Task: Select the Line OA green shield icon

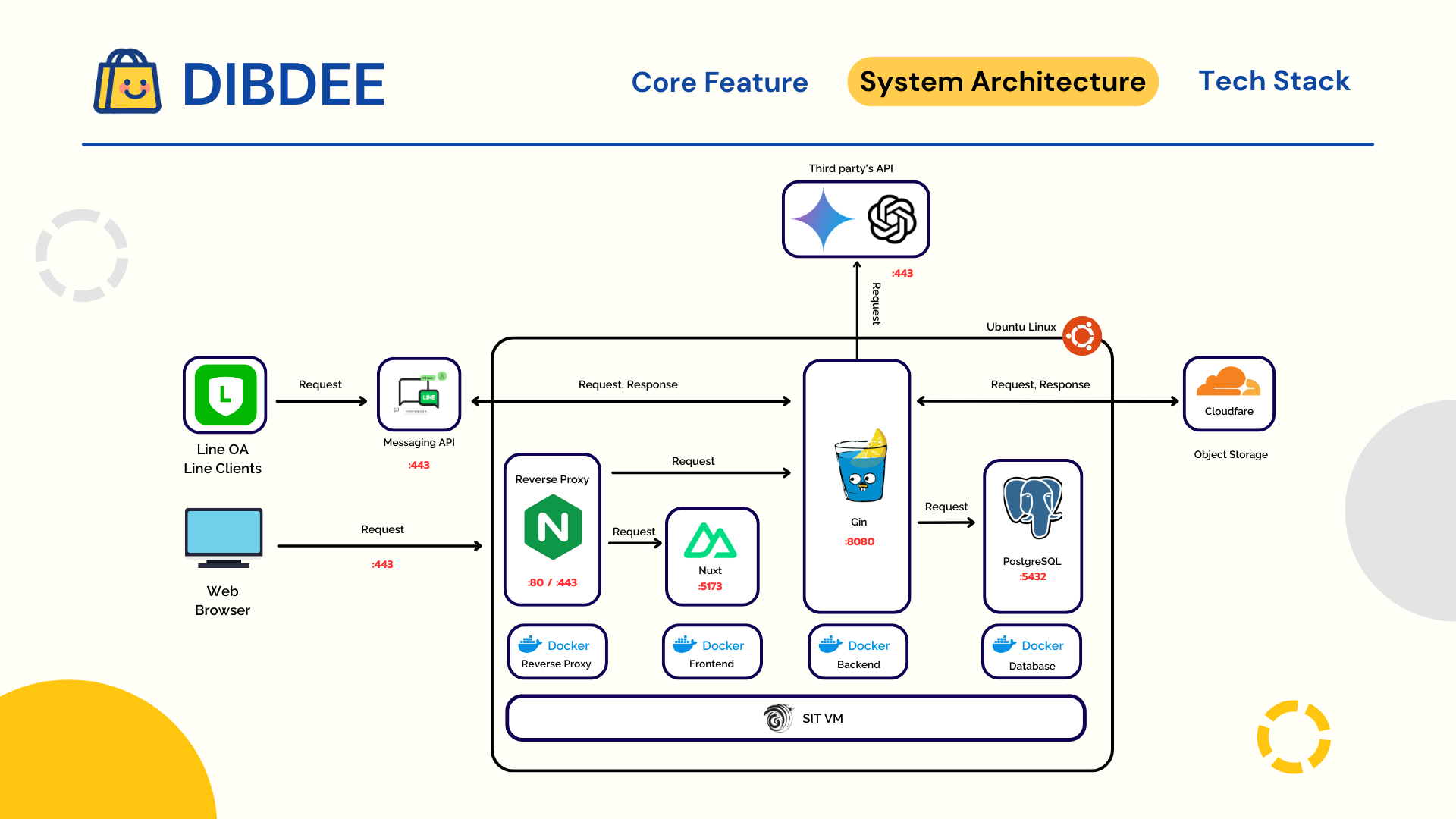Action: pyautogui.click(x=225, y=394)
